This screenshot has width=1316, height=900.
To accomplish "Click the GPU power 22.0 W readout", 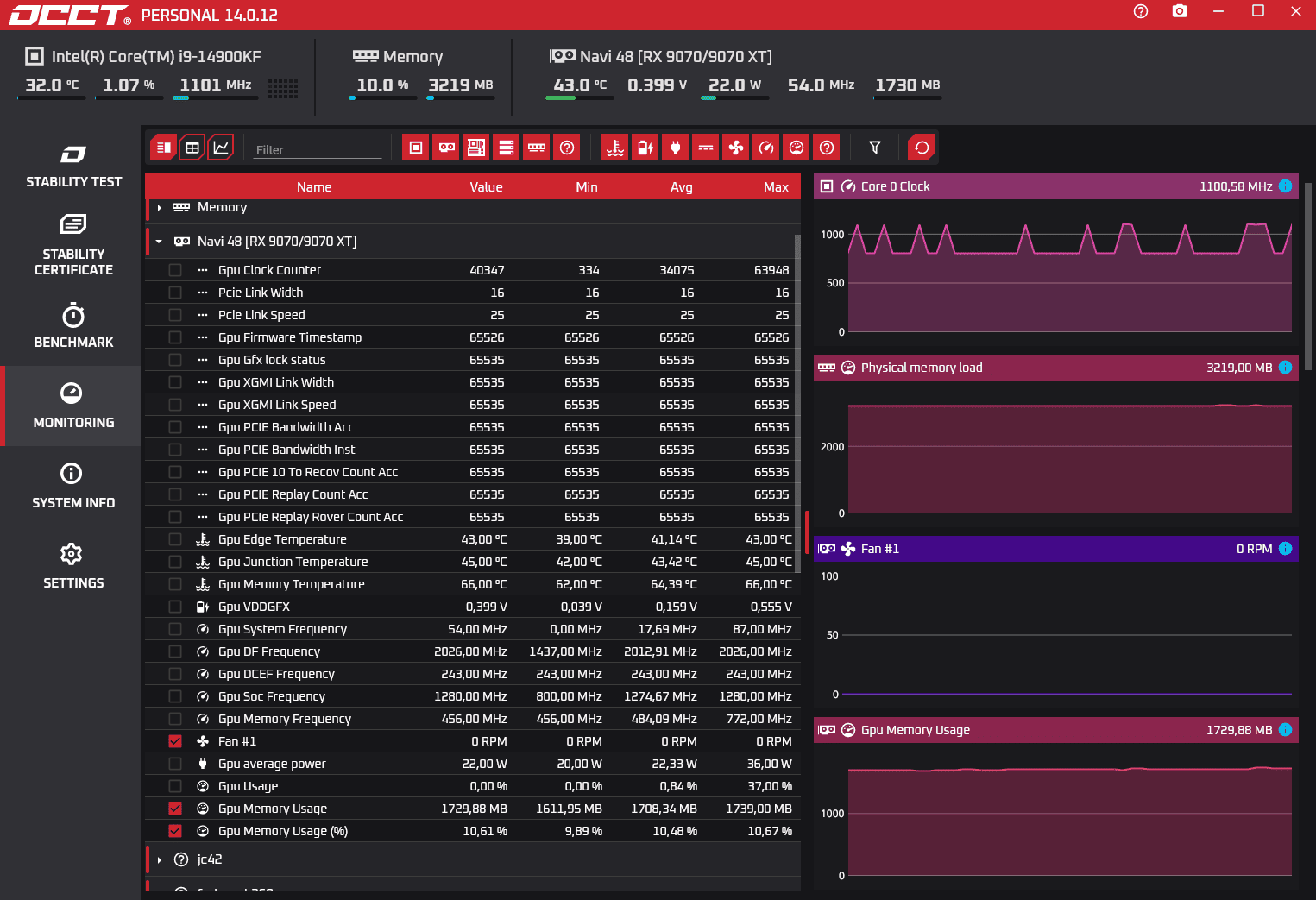I will [734, 85].
